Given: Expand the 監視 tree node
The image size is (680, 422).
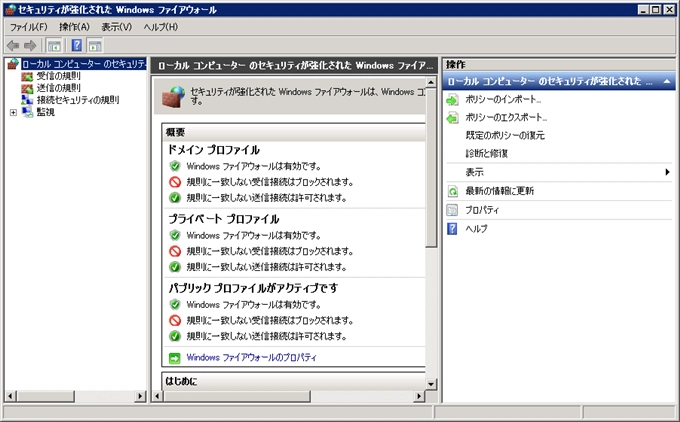Looking at the screenshot, I should (13, 113).
